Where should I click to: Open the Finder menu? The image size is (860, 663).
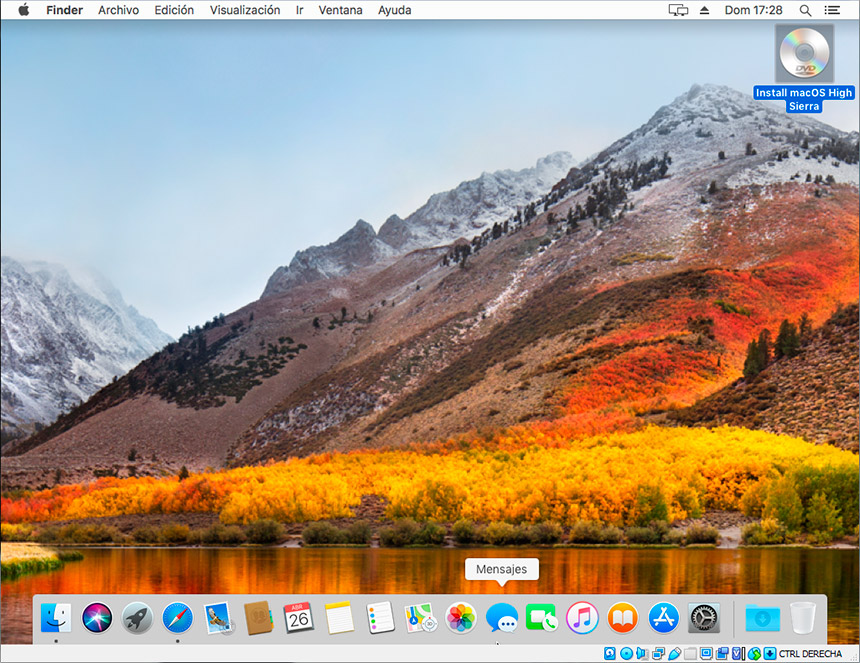pos(64,10)
